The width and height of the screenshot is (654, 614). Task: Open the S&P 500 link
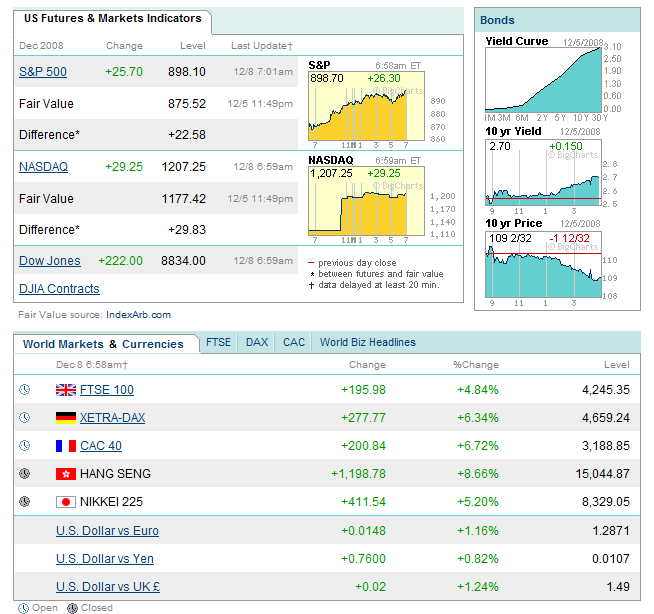43,72
